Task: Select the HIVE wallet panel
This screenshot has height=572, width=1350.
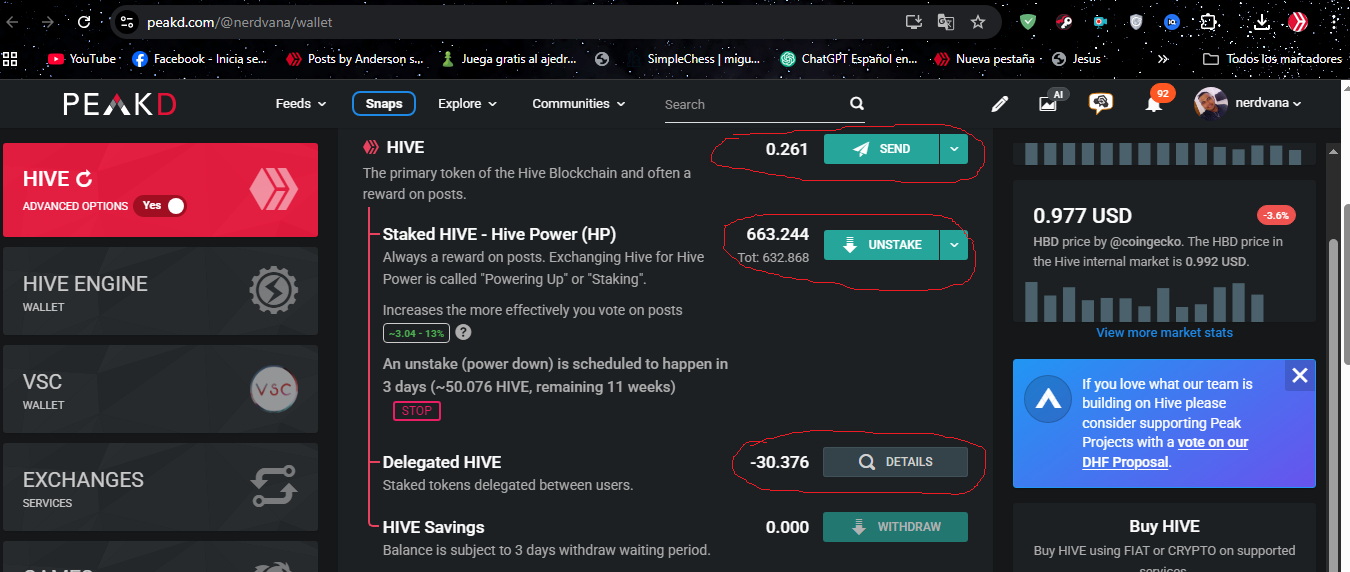Action: tap(161, 190)
